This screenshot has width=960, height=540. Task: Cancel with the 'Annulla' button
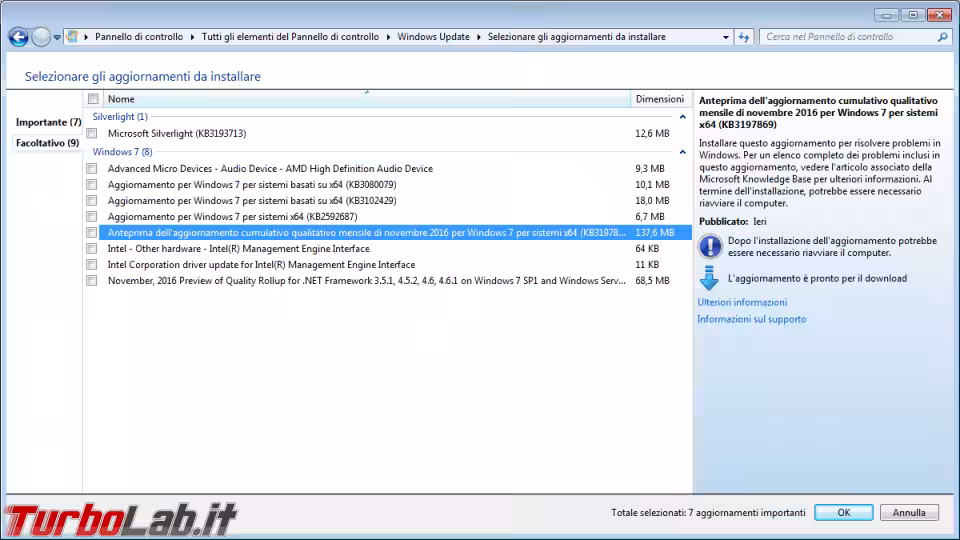(909, 512)
